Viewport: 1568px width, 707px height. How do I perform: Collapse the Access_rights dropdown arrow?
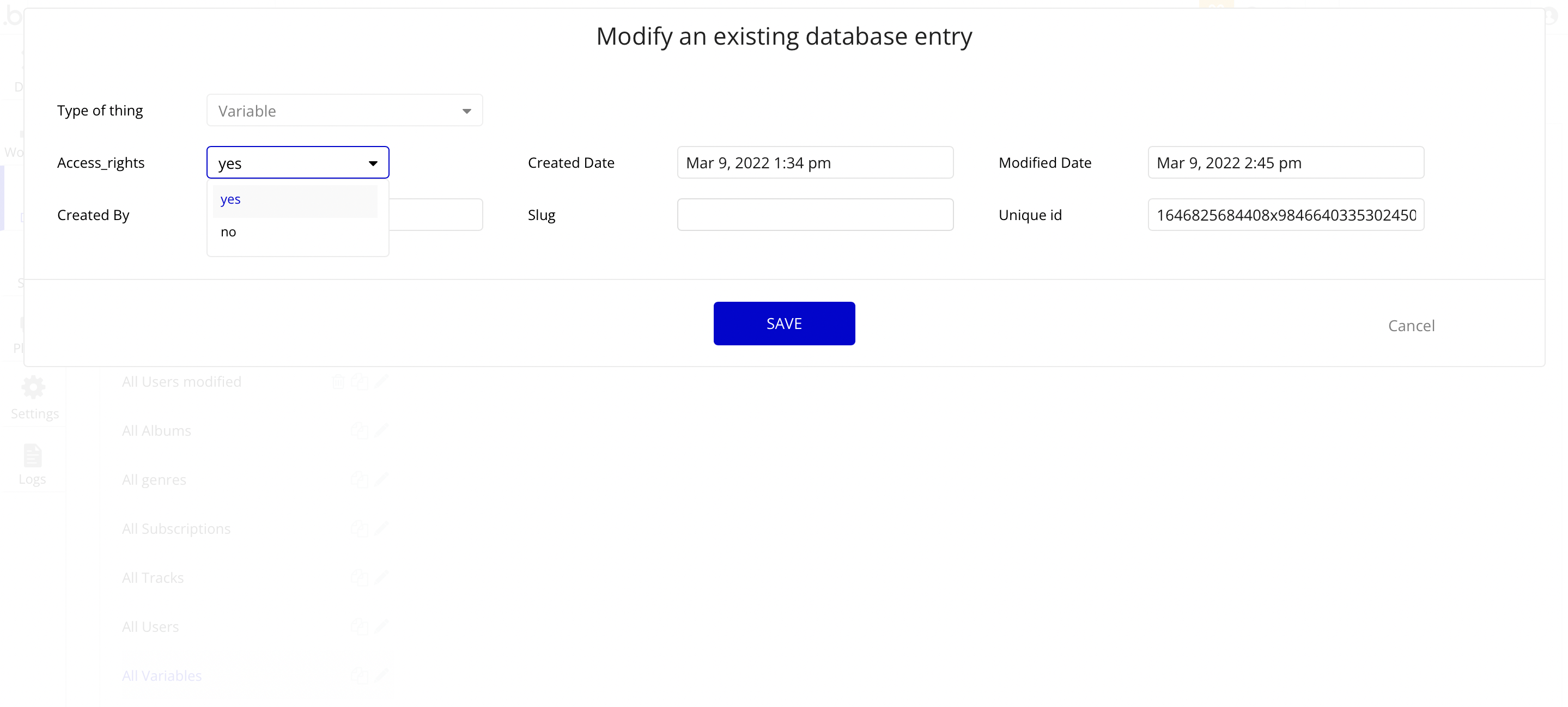click(x=373, y=163)
